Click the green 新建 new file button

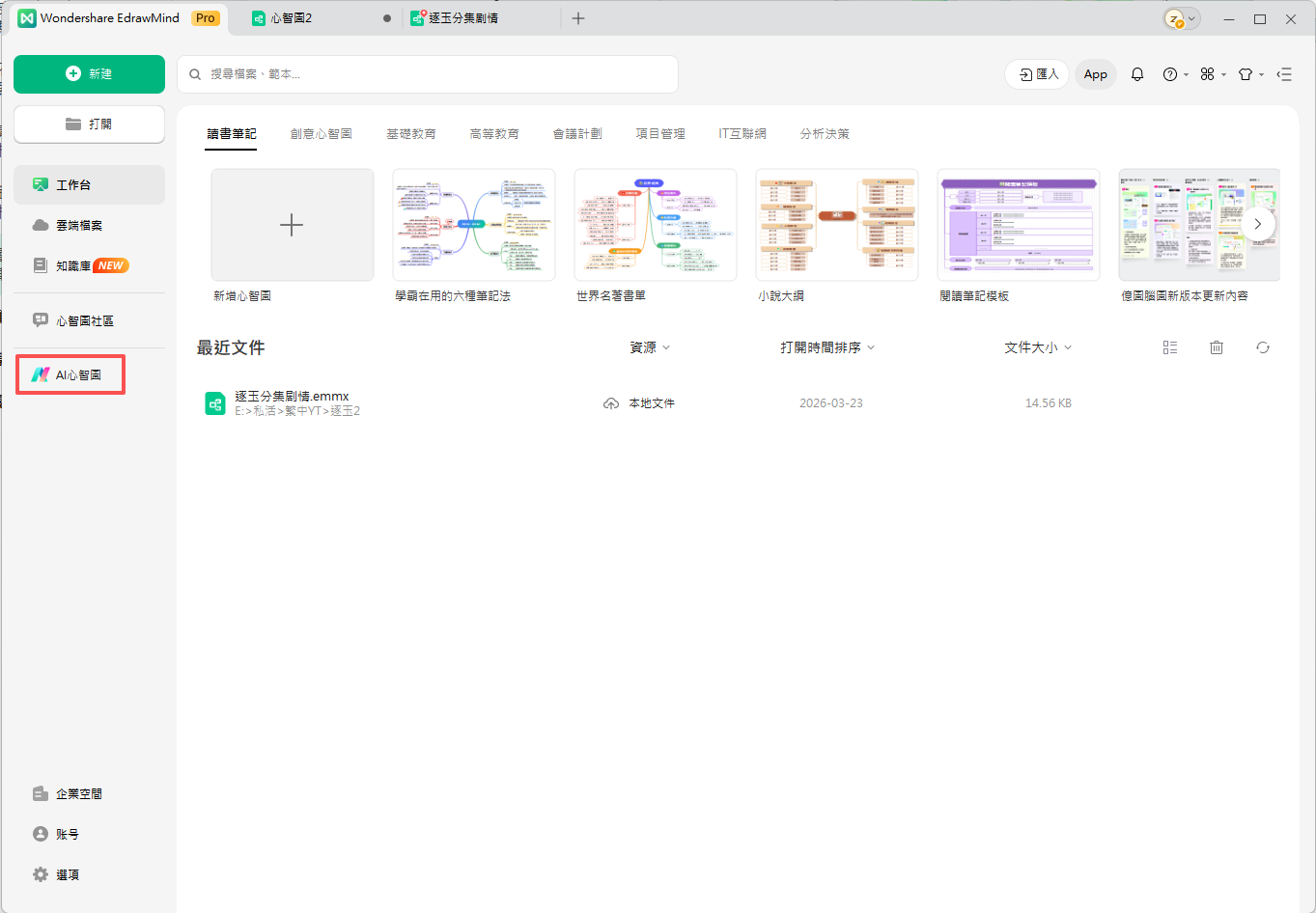point(89,73)
